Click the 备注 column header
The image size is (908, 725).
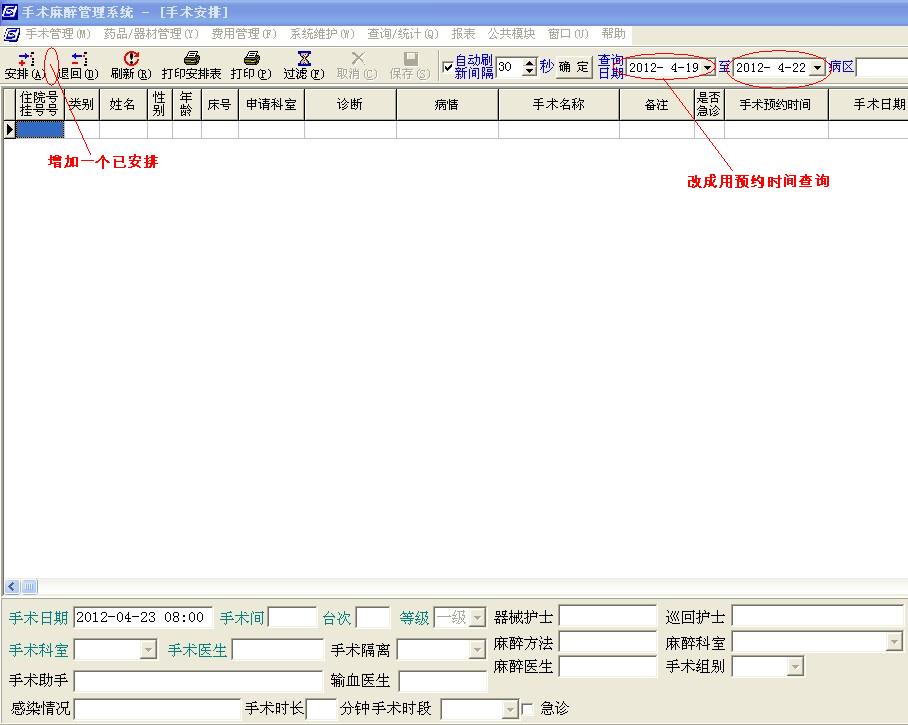(x=656, y=104)
